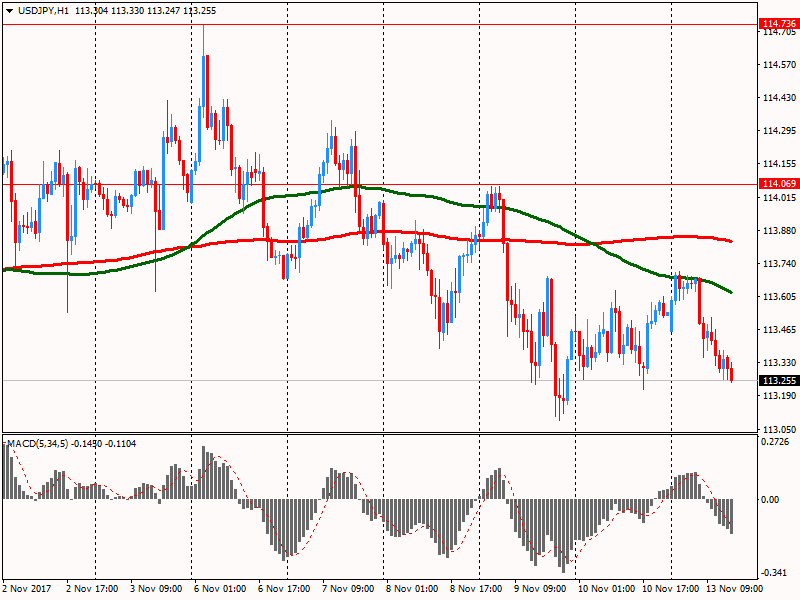Select the 114.570 price axis value
Image resolution: width=800 pixels, height=600 pixels.
click(x=780, y=65)
